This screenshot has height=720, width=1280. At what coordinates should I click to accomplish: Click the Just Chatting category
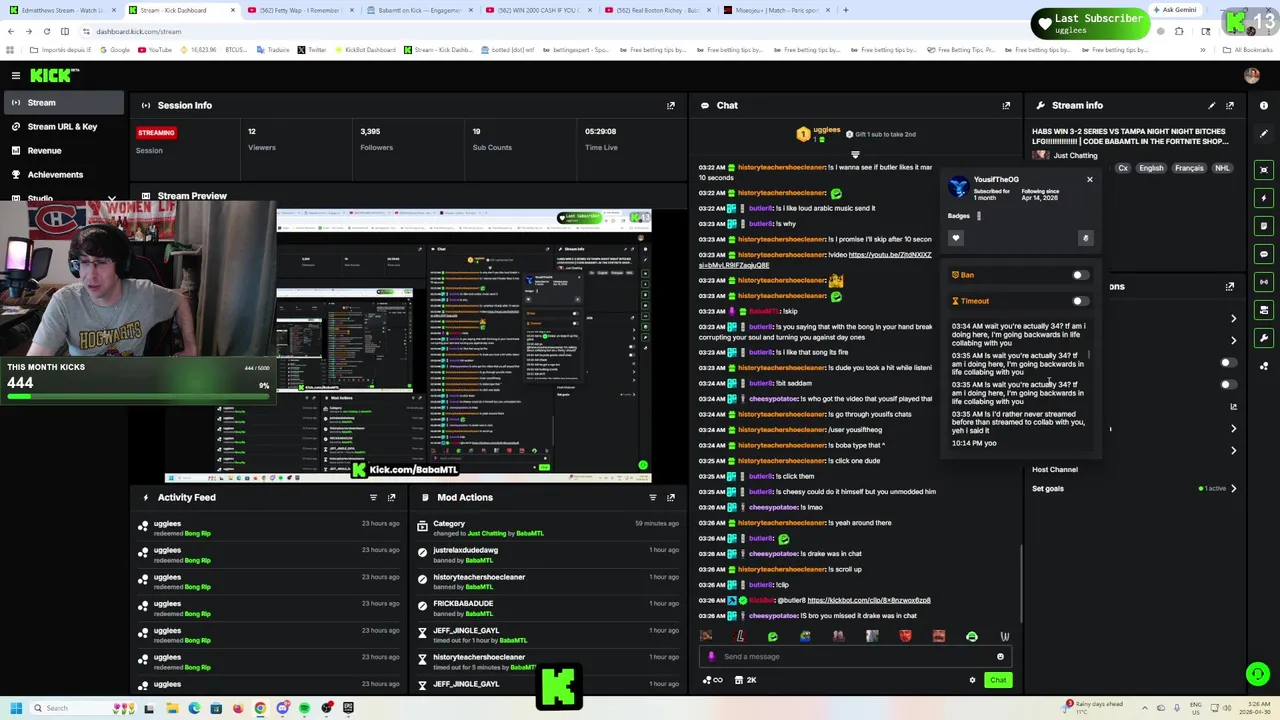point(1075,156)
